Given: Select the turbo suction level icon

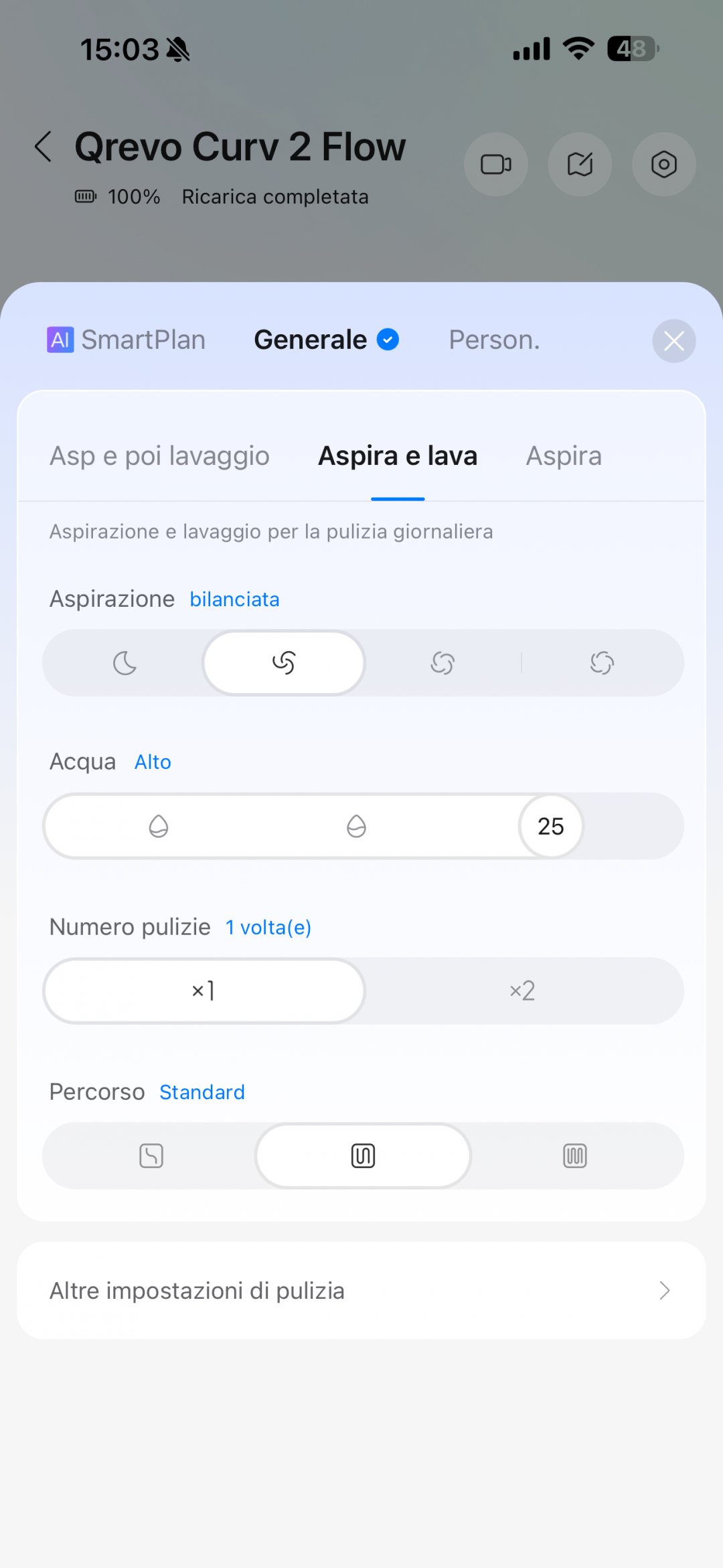Looking at the screenshot, I should 443,663.
